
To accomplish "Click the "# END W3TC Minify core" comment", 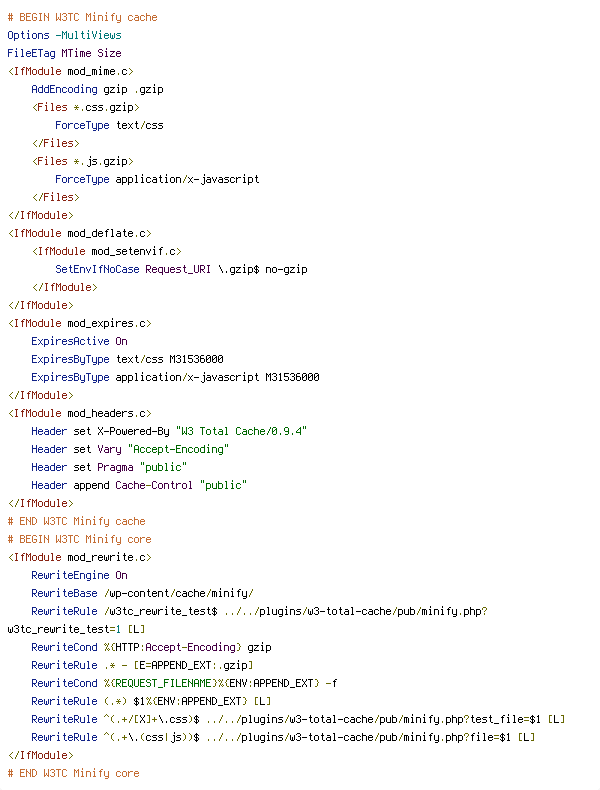I will tap(73, 773).
